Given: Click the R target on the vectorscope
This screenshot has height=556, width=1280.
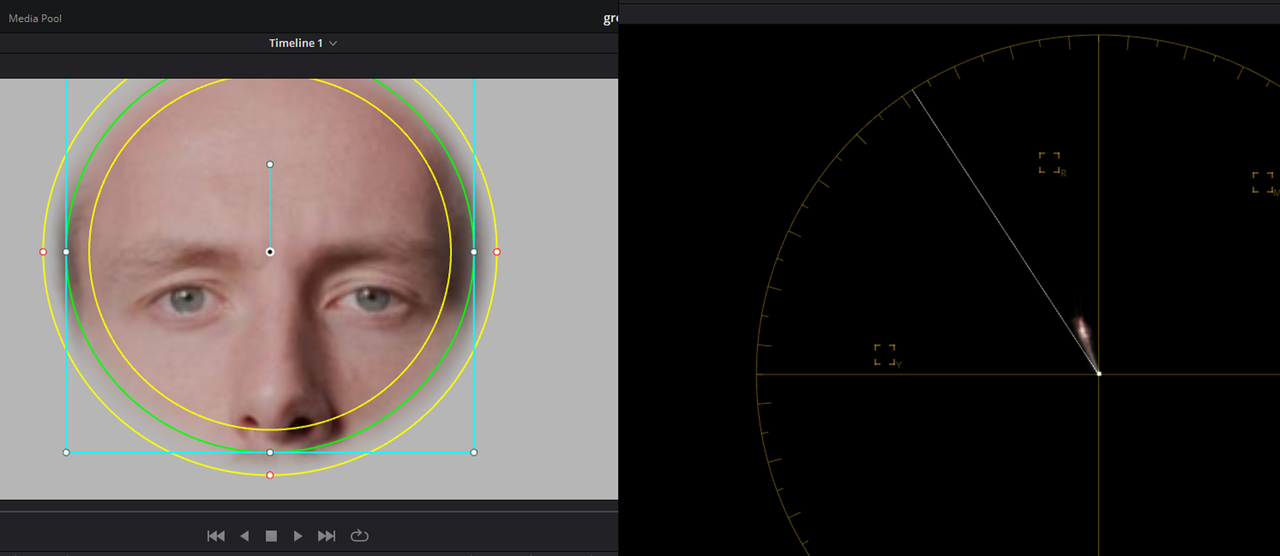Looking at the screenshot, I should click(x=1049, y=163).
